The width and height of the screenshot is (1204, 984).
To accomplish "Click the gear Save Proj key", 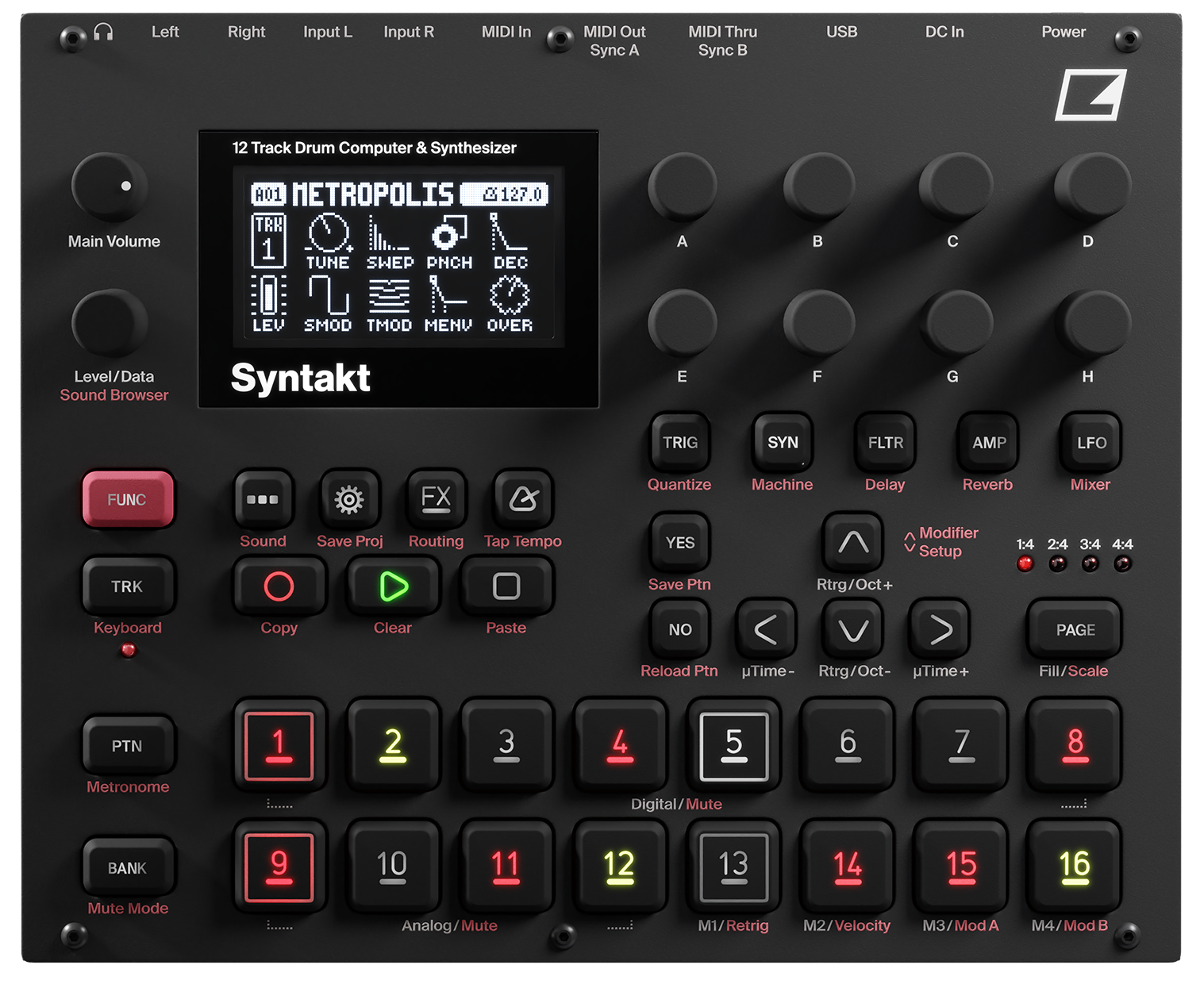I will point(349,499).
